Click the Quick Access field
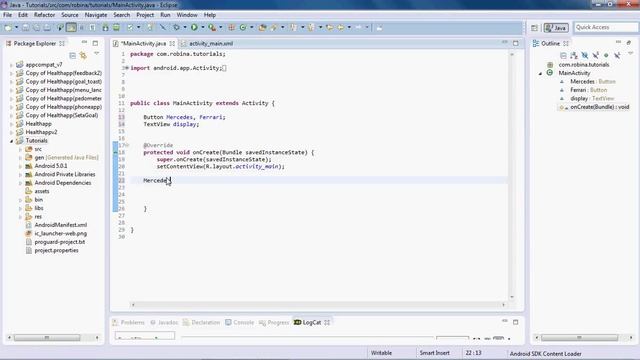Image resolution: width=640 pixels, height=360 pixels. [606, 27]
